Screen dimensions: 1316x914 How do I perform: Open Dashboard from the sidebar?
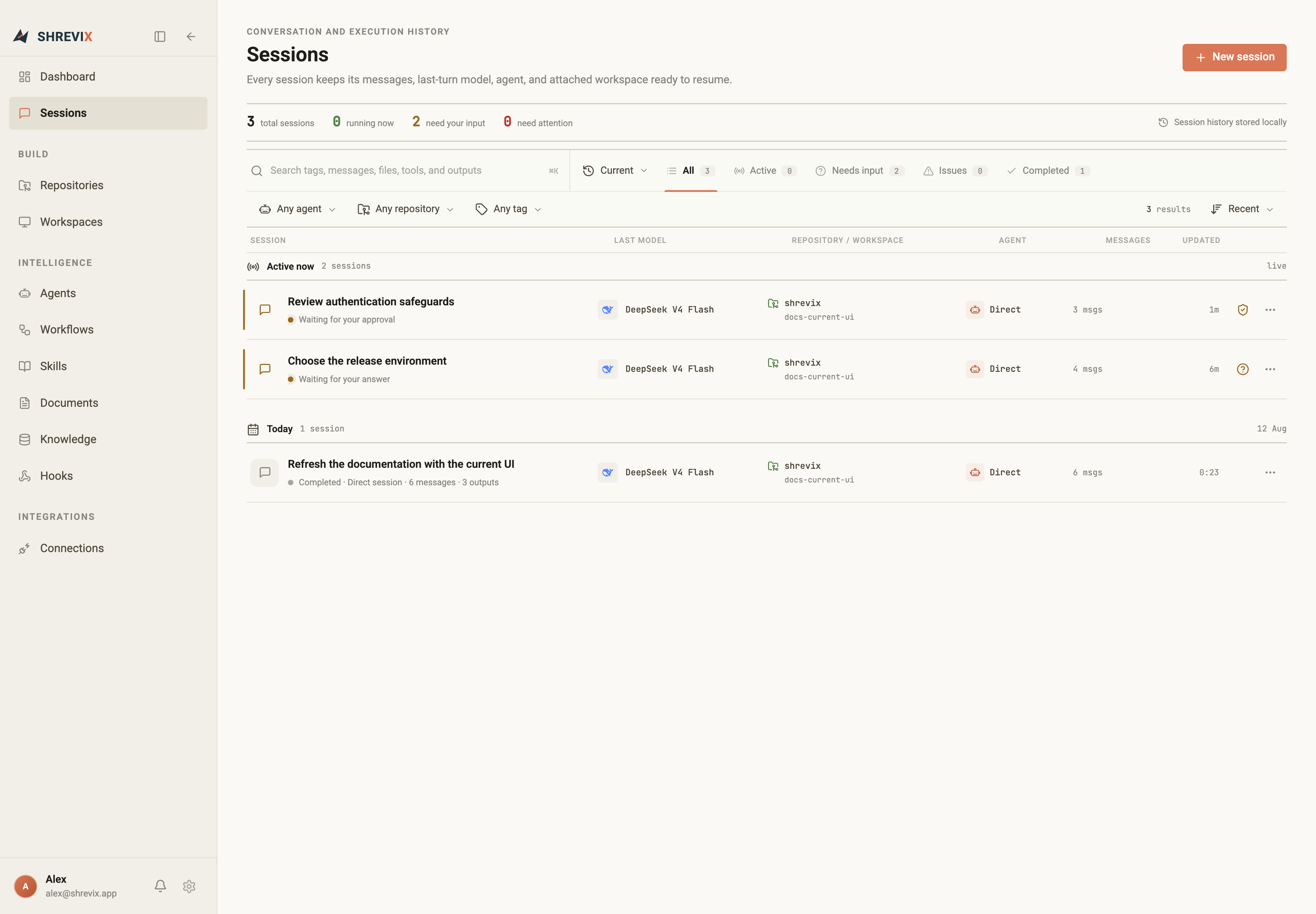[108, 77]
